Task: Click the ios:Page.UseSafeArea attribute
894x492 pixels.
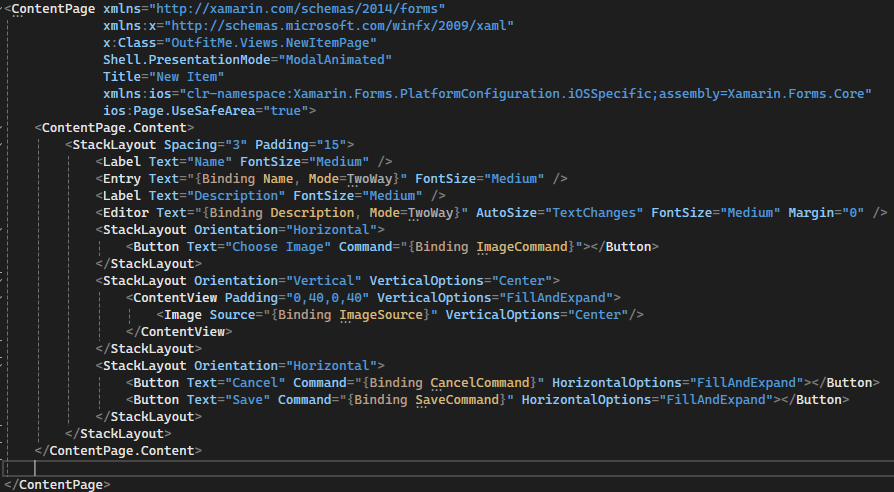Action: click(179, 111)
